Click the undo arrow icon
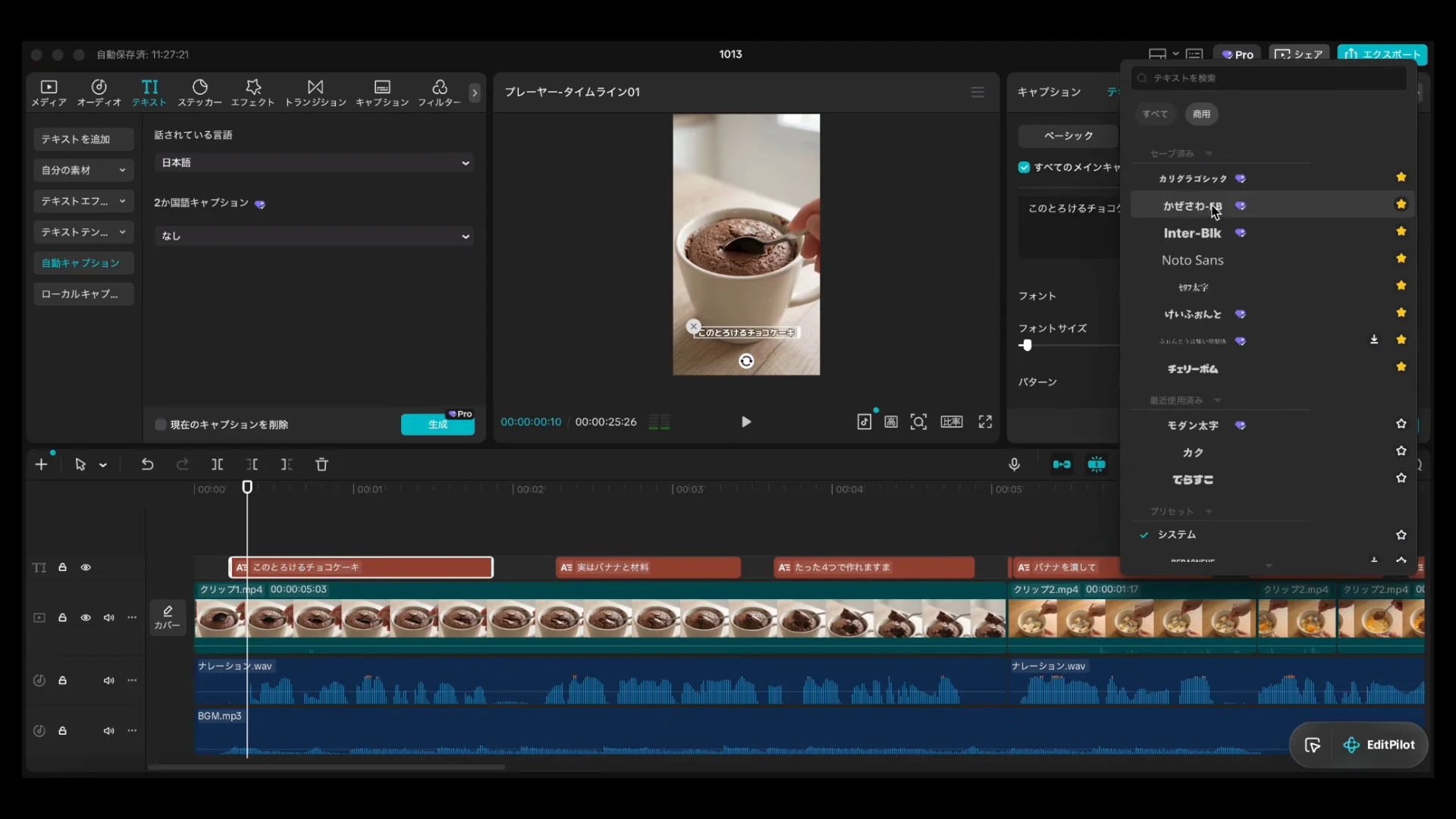 [147, 464]
